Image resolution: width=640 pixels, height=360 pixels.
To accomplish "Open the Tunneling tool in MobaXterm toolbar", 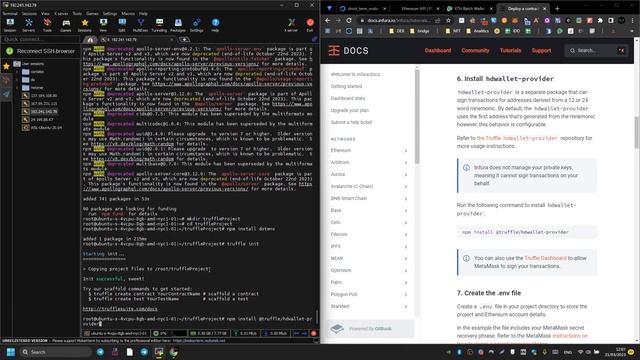I will [159, 25].
